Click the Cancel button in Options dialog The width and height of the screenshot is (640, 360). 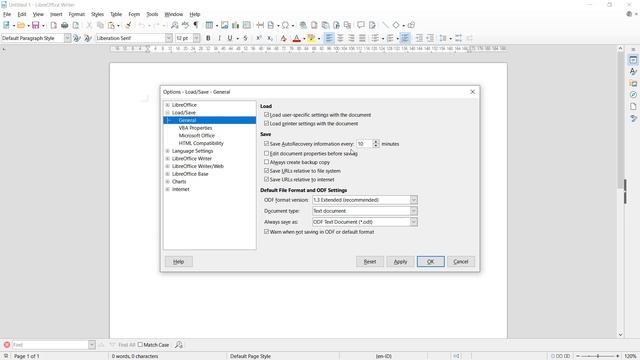pyautogui.click(x=461, y=262)
